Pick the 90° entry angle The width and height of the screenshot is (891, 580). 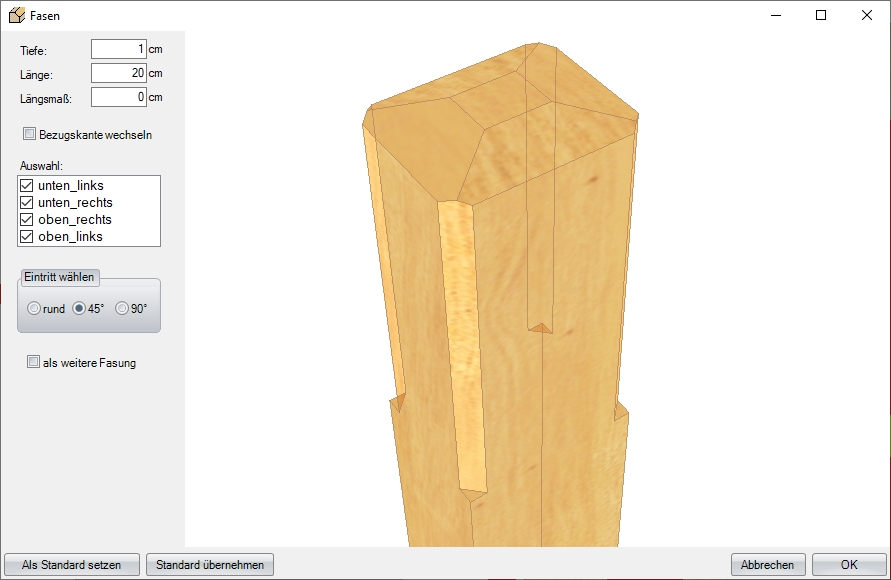coord(123,309)
